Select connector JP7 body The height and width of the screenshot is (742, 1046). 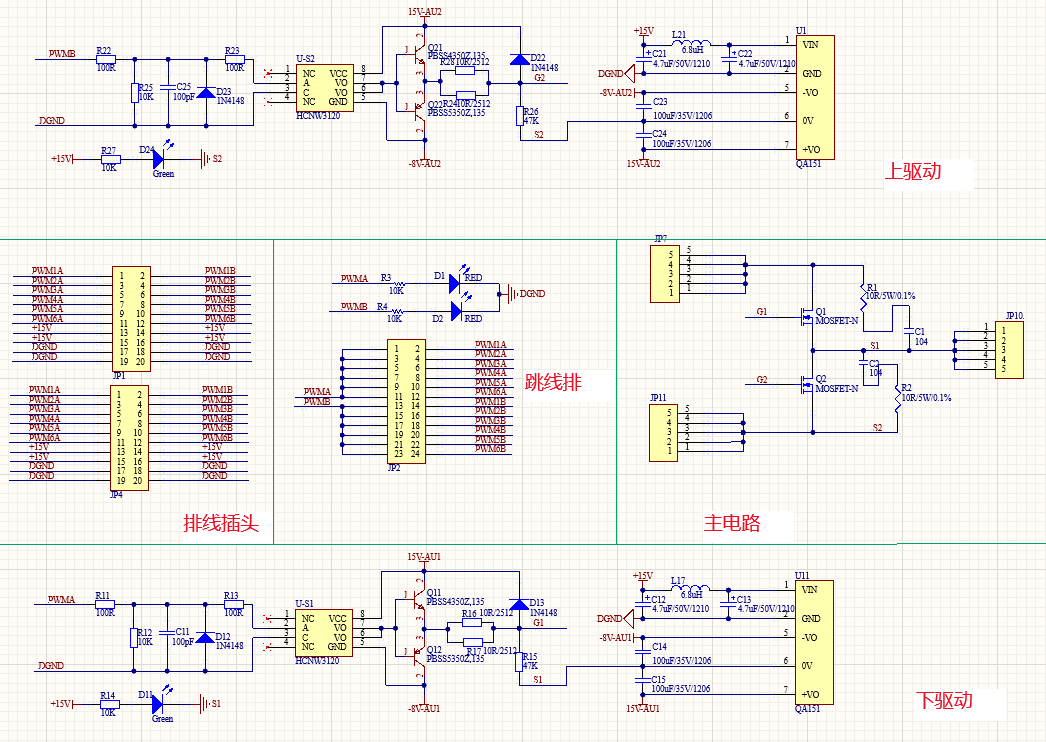pos(664,274)
